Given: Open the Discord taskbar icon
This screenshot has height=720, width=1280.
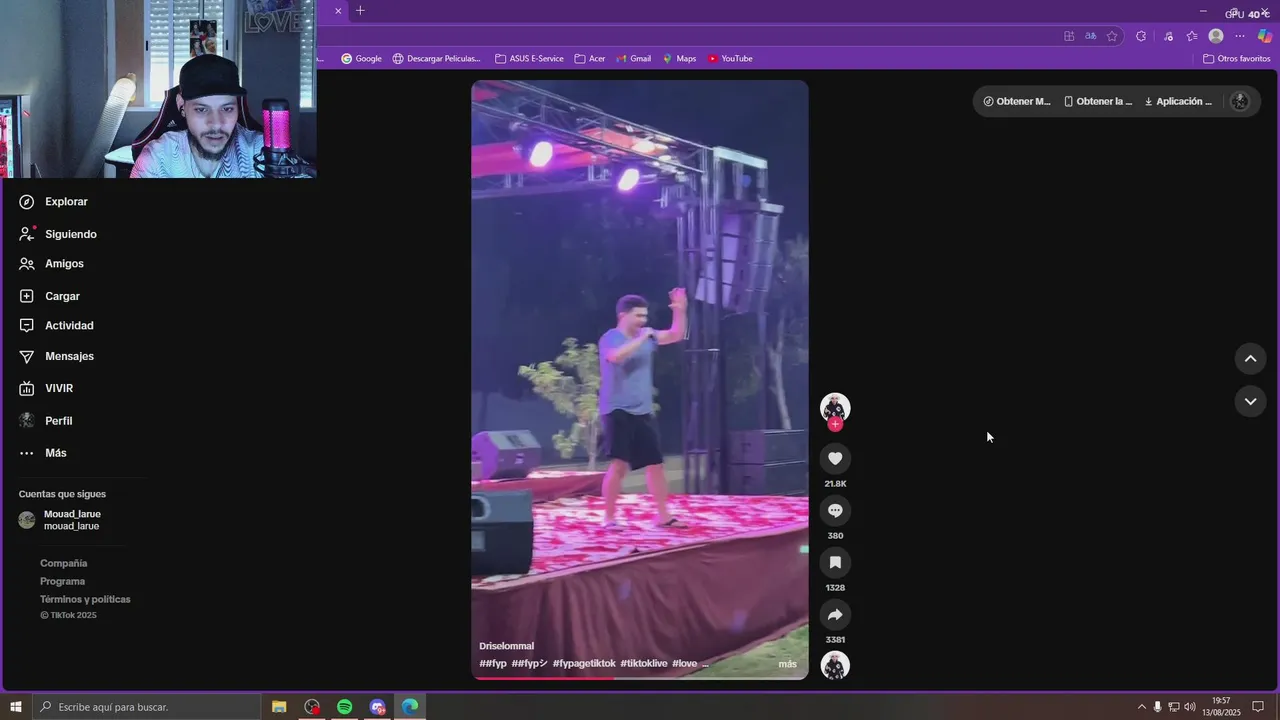Looking at the screenshot, I should pyautogui.click(x=377, y=707).
